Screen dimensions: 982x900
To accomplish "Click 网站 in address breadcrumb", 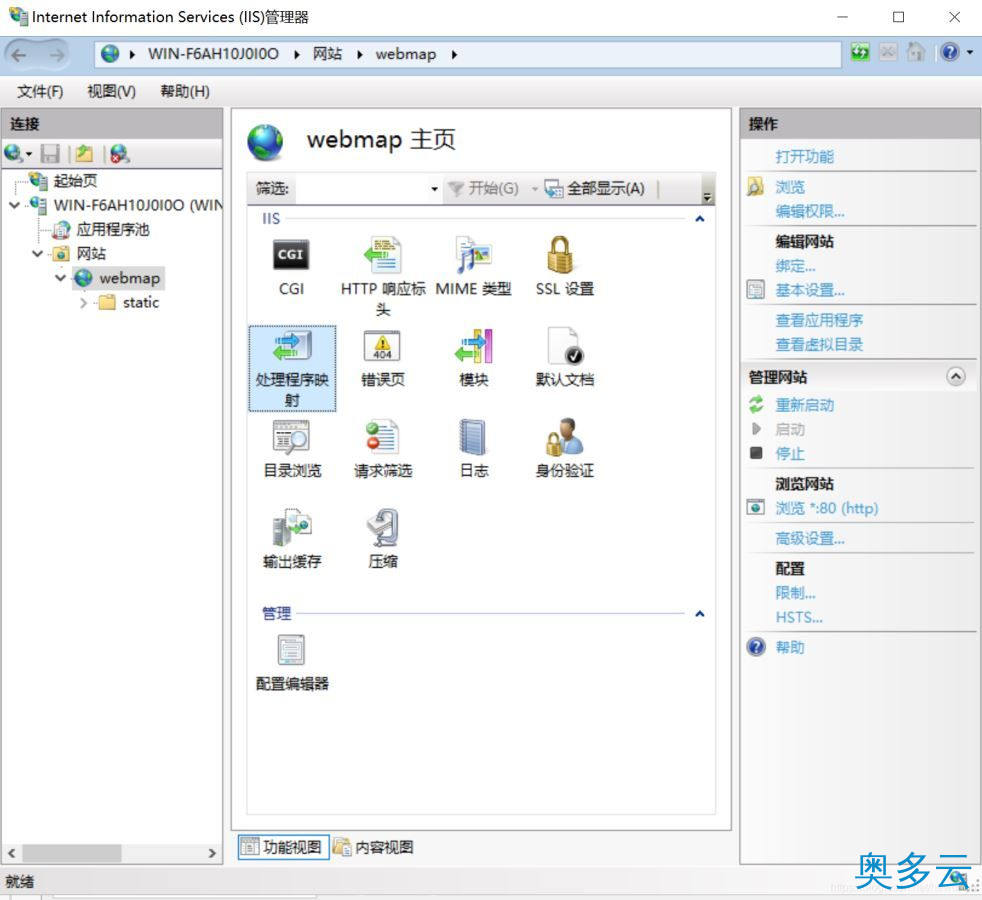I will pos(328,54).
